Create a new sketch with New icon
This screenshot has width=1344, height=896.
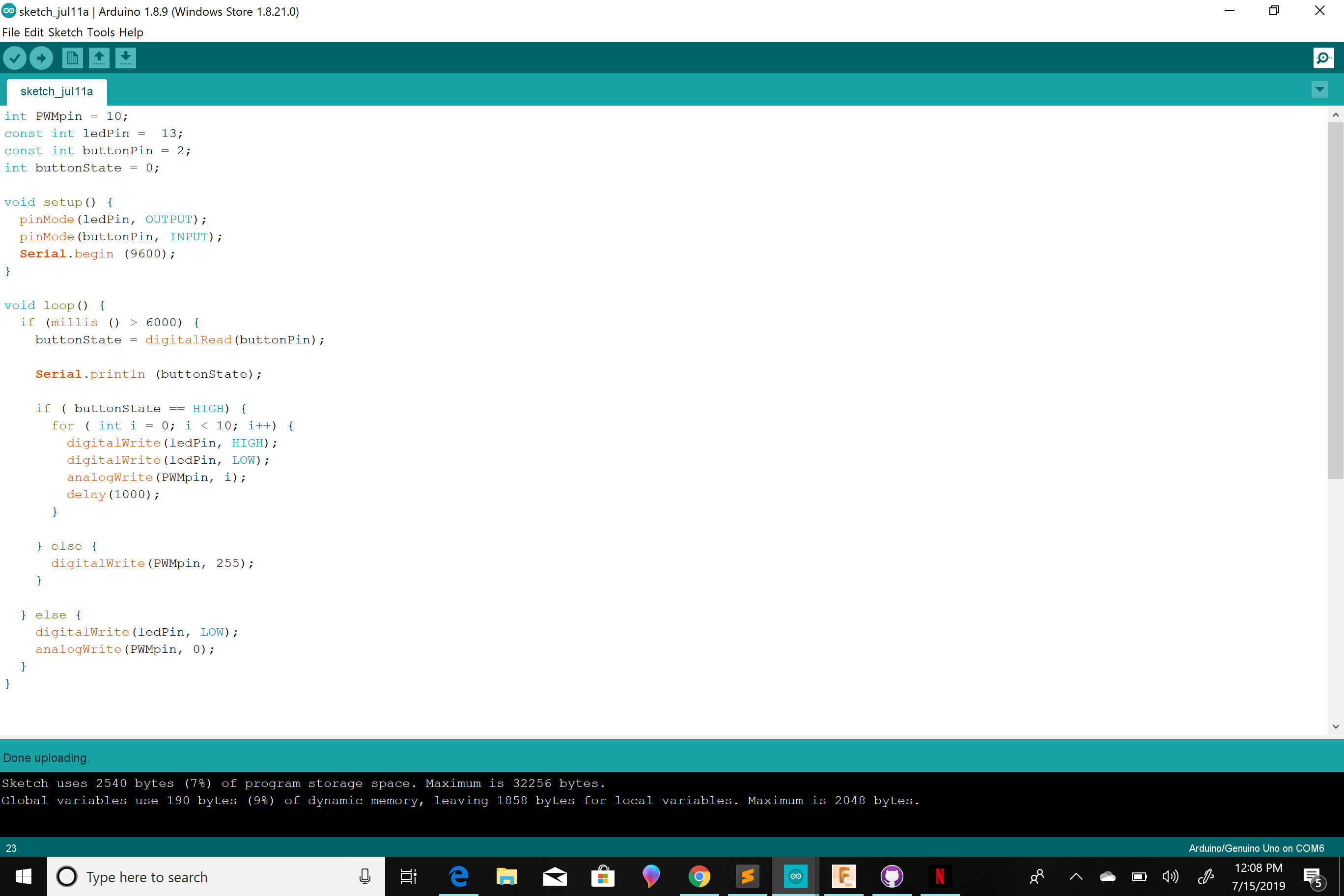73,57
